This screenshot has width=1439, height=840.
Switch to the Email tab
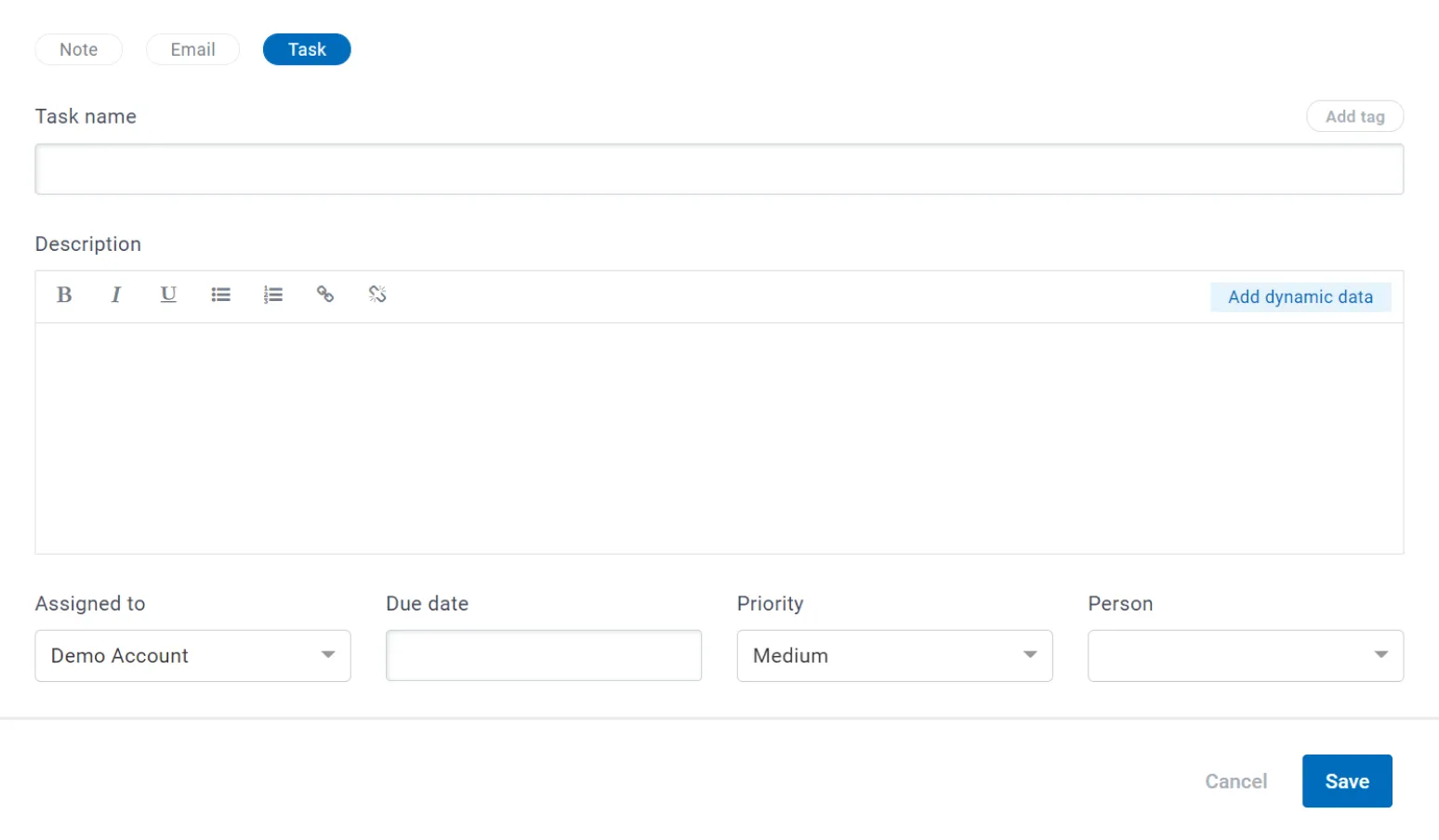click(x=193, y=49)
